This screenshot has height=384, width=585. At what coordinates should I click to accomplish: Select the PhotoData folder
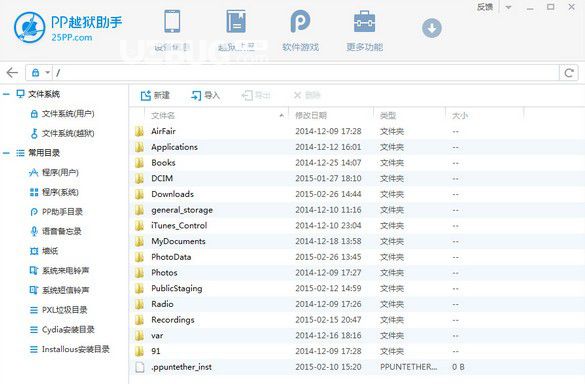click(357, 257)
